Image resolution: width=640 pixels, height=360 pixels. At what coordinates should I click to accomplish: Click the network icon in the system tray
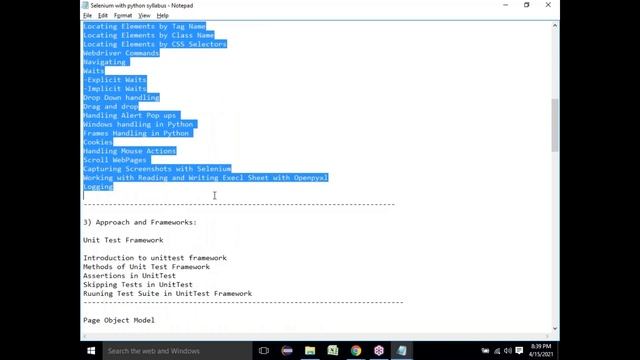(497, 351)
